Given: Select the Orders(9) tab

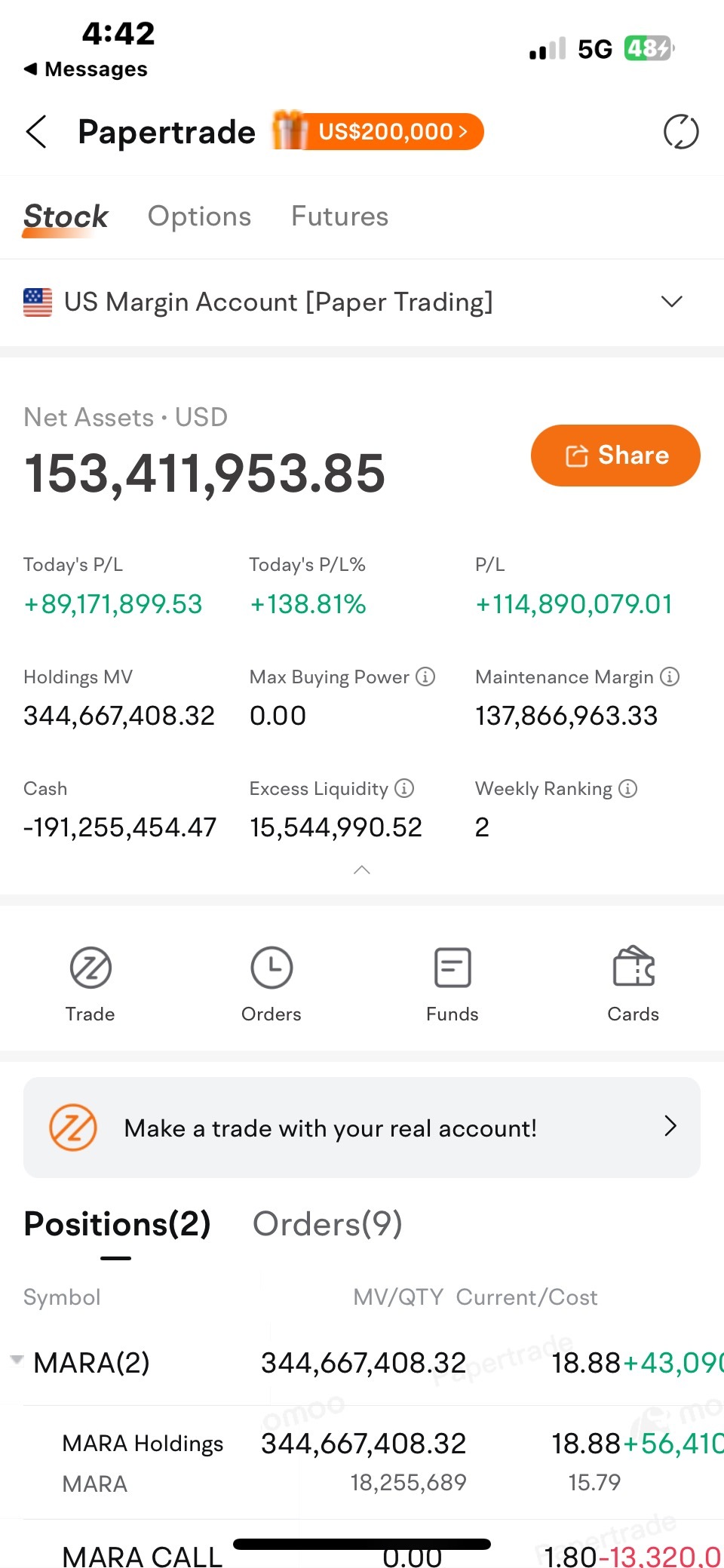Looking at the screenshot, I should (327, 1223).
